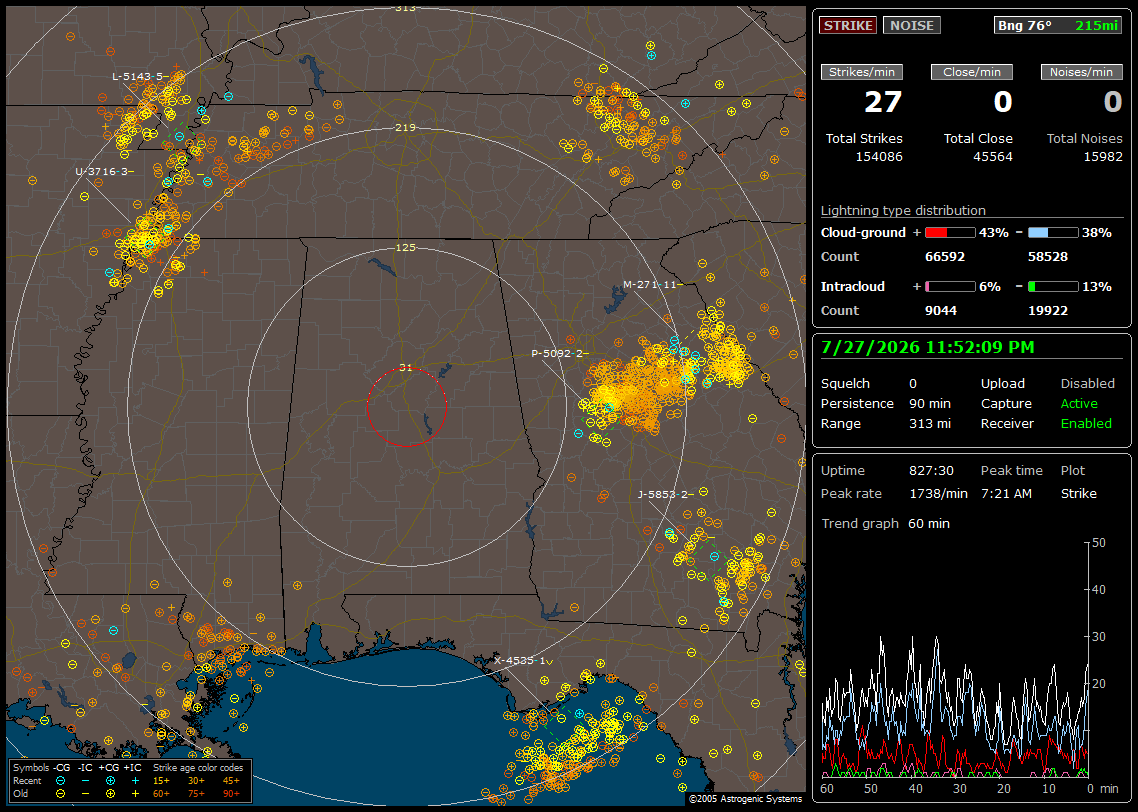This screenshot has width=1138, height=812.
Task: Select the Close/min label box
Action: (x=972, y=72)
